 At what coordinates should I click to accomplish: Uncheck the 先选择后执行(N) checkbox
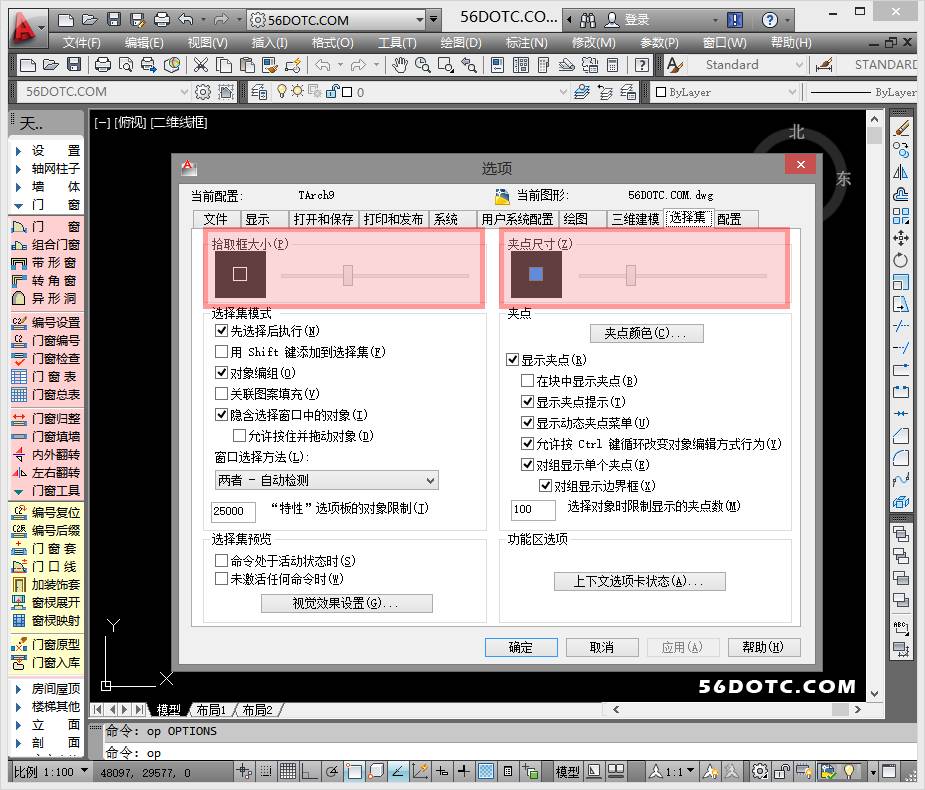[222, 331]
